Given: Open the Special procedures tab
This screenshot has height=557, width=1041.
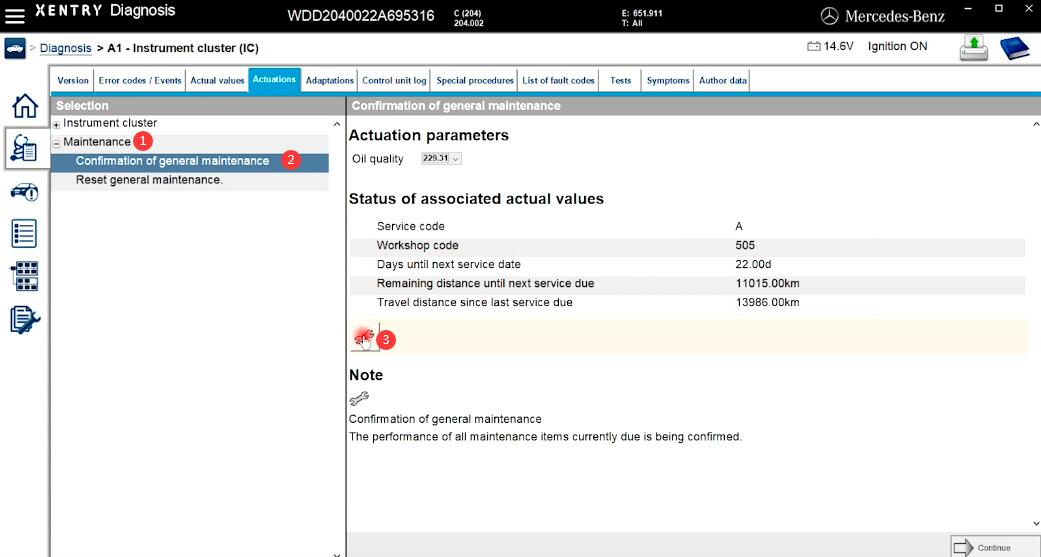Looking at the screenshot, I should pyautogui.click(x=475, y=80).
